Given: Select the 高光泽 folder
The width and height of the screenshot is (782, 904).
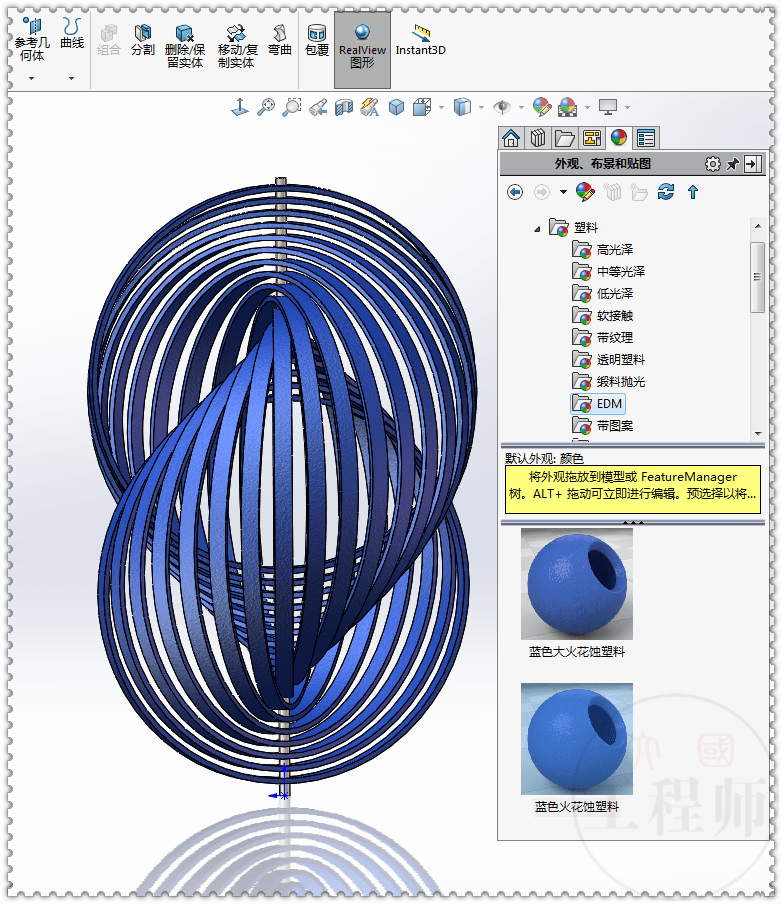Looking at the screenshot, I should click(x=603, y=250).
